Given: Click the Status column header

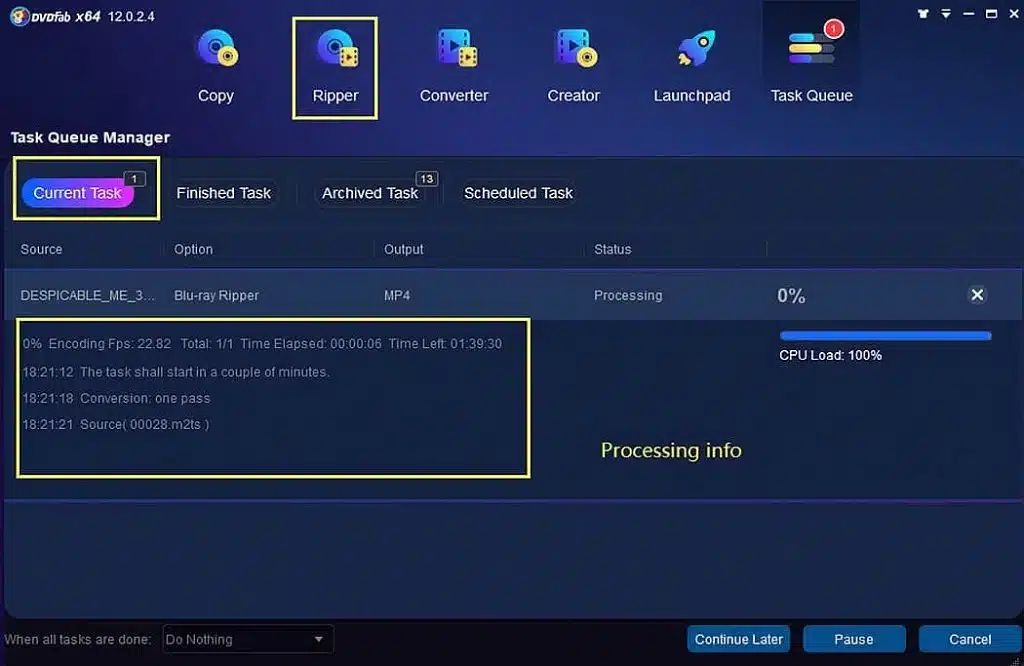Looking at the screenshot, I should click(613, 249).
